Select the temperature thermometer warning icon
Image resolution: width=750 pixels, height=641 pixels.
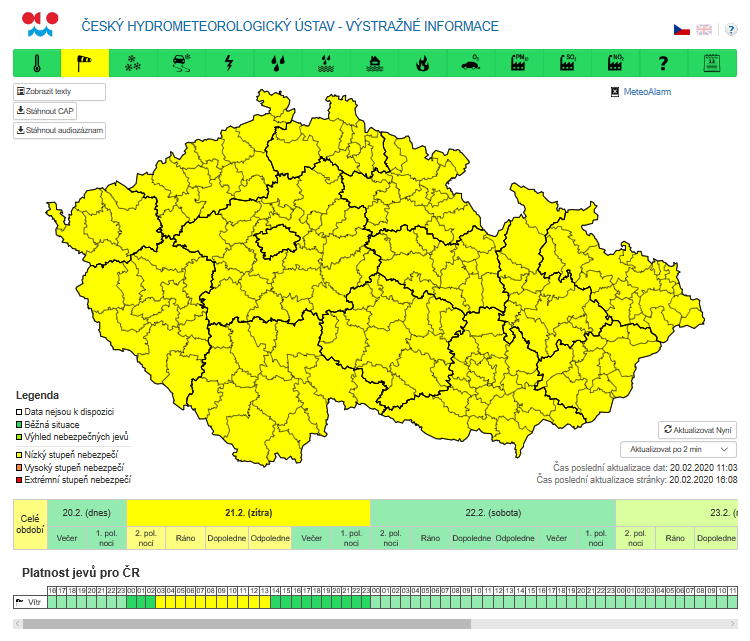point(37,63)
